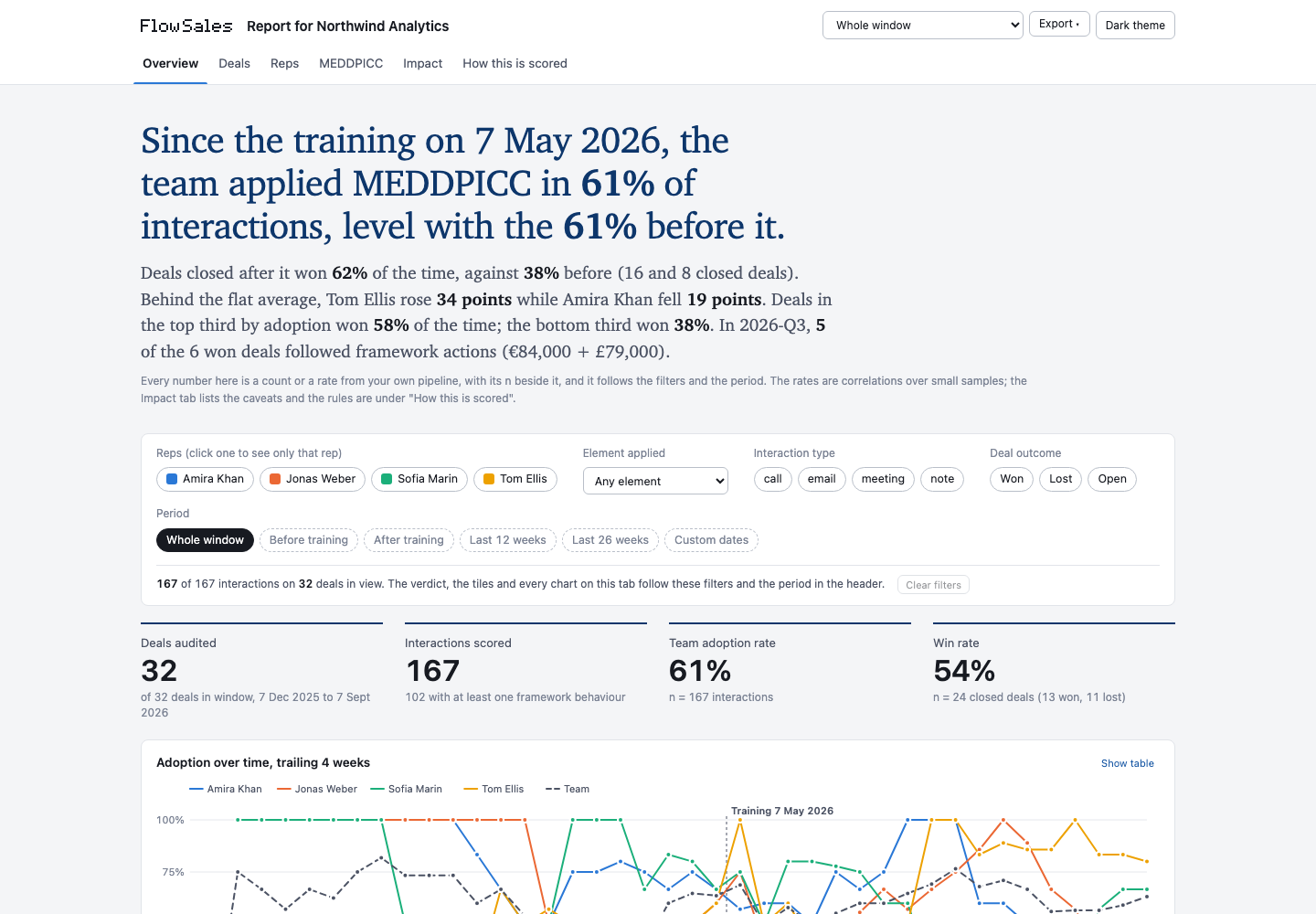Click the Clear filters button
Image resolution: width=1316 pixels, height=914 pixels.
(933, 585)
